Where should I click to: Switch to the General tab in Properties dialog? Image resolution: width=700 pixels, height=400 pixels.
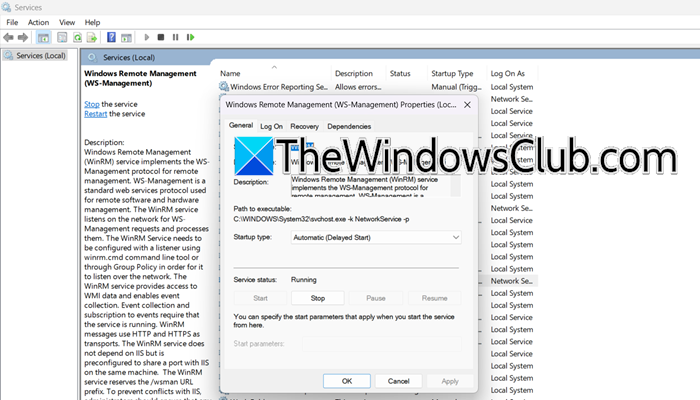click(241, 125)
